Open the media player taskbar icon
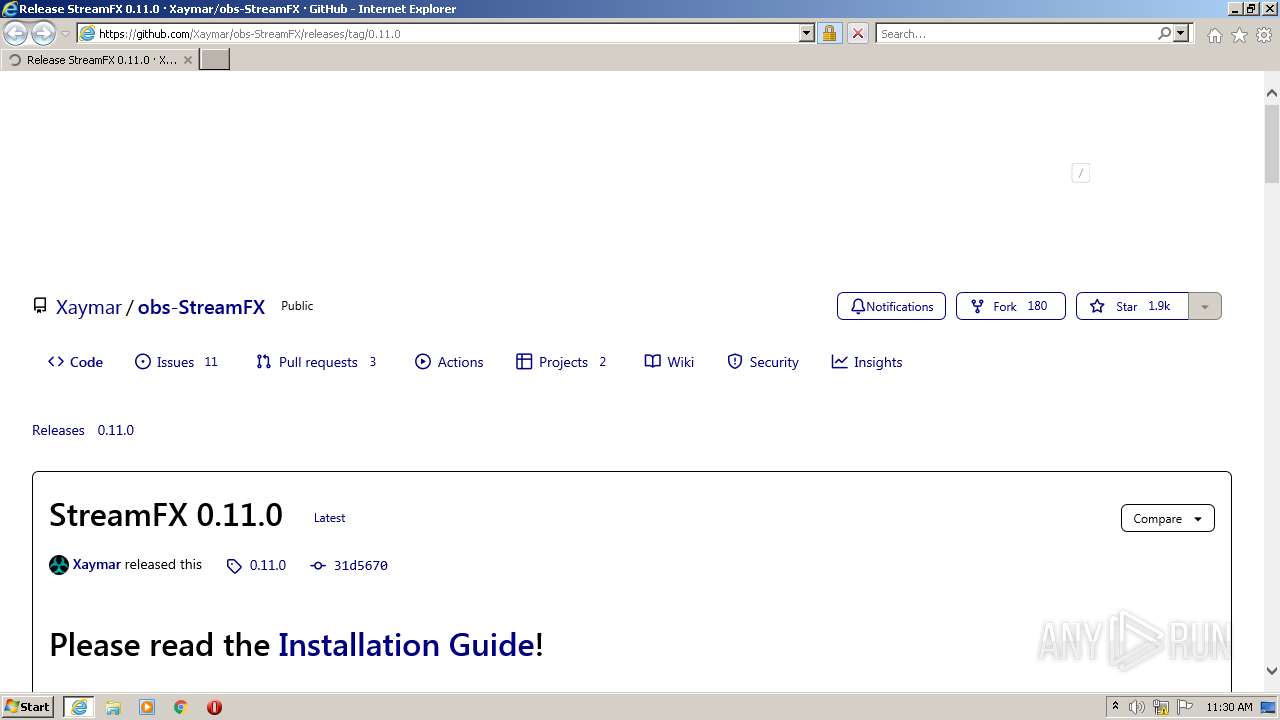 pos(147,707)
